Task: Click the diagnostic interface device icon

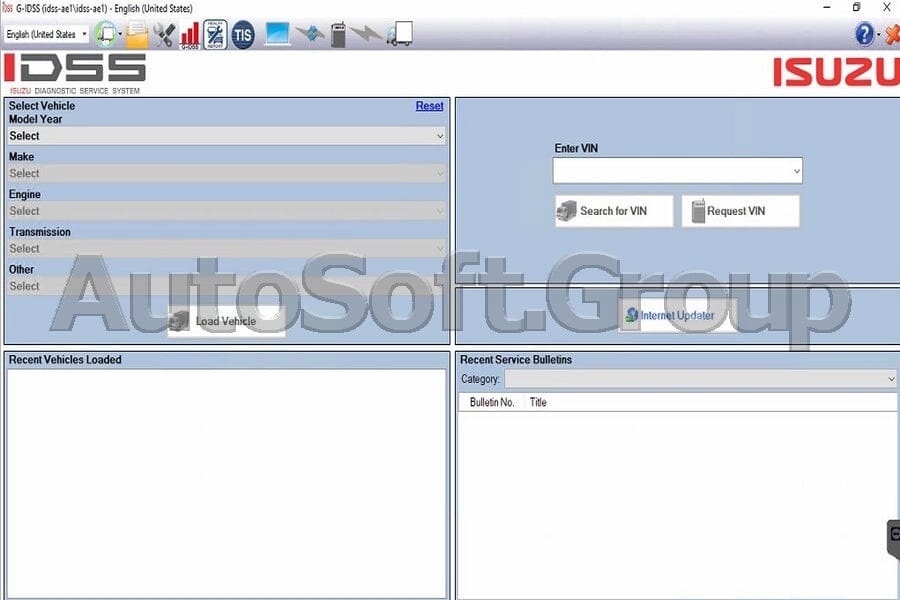Action: [x=338, y=33]
